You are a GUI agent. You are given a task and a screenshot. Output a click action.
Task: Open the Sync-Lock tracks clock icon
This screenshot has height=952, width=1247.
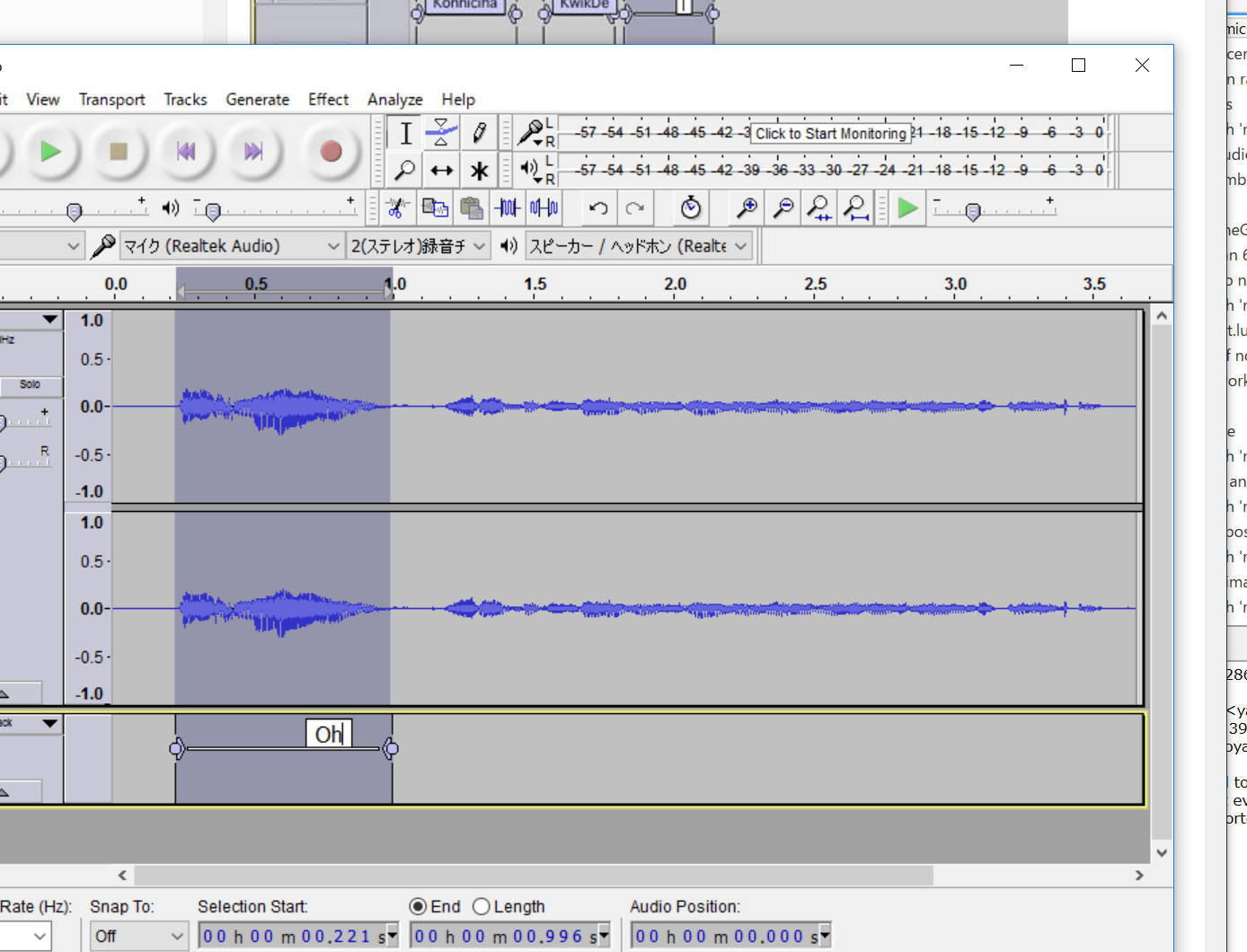(x=691, y=208)
